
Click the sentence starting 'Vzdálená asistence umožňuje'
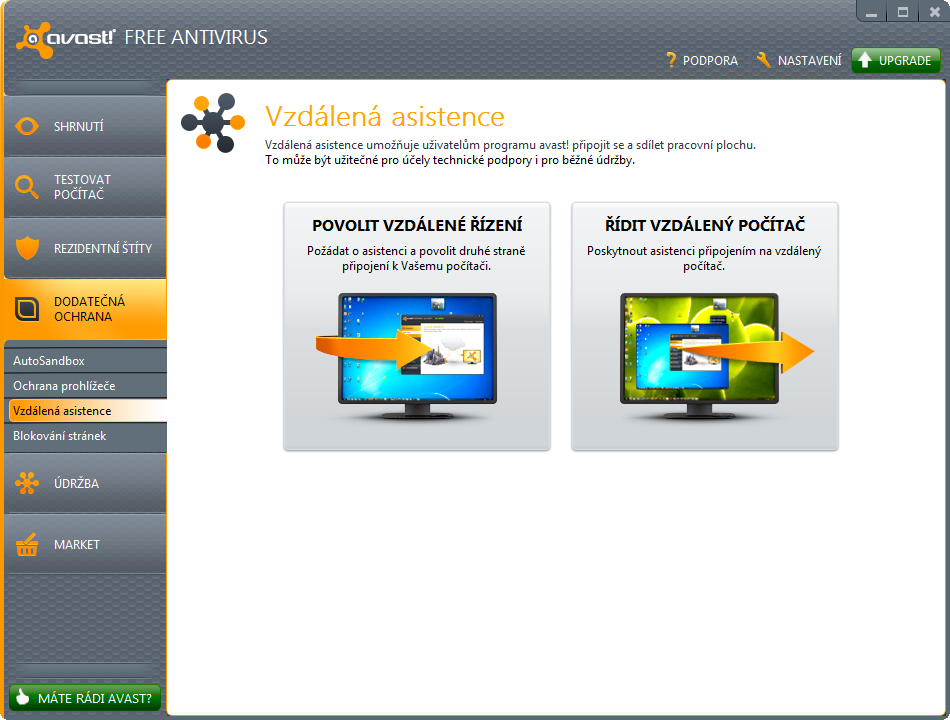point(510,145)
